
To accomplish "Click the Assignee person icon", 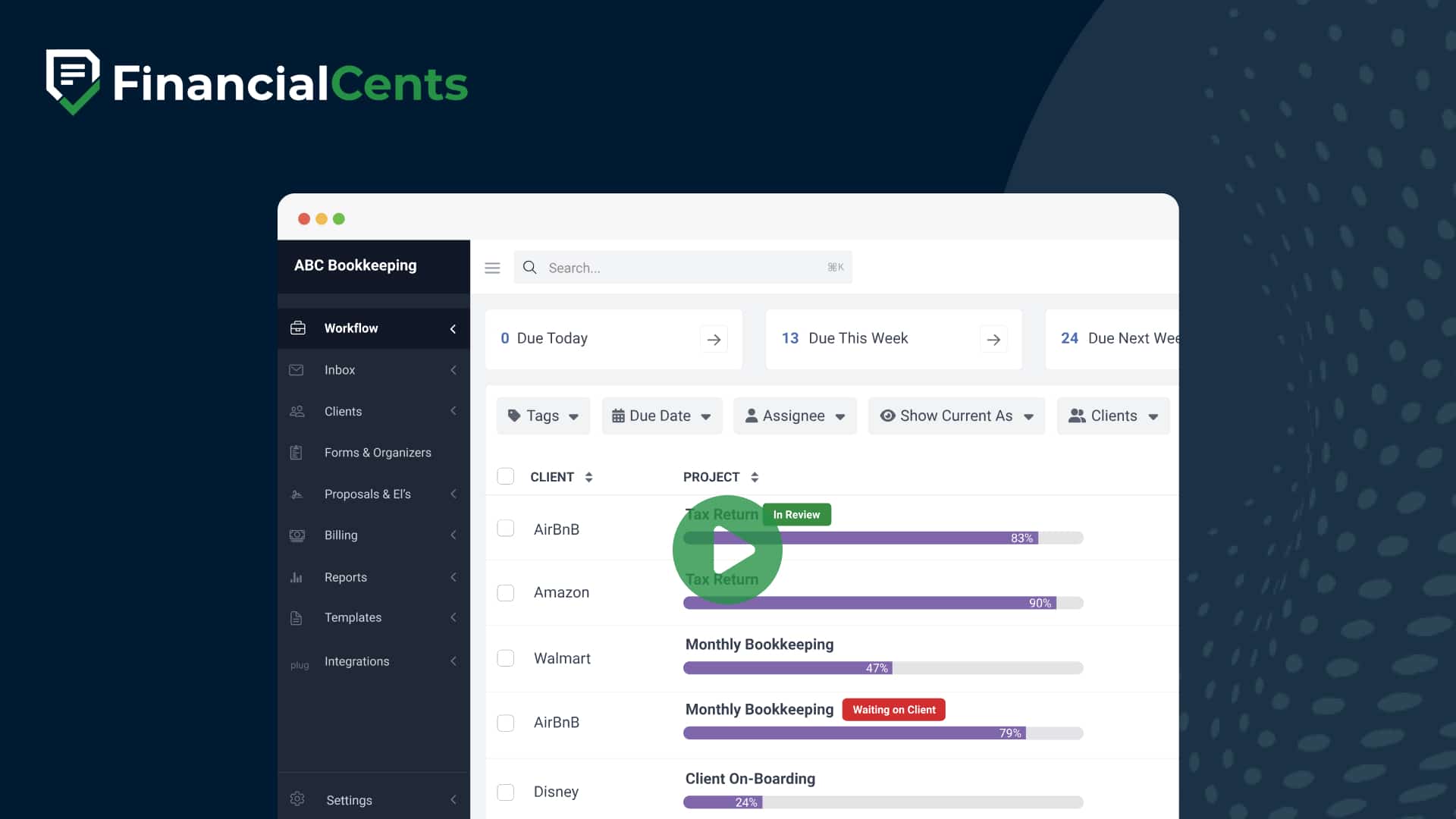I will 752,416.
